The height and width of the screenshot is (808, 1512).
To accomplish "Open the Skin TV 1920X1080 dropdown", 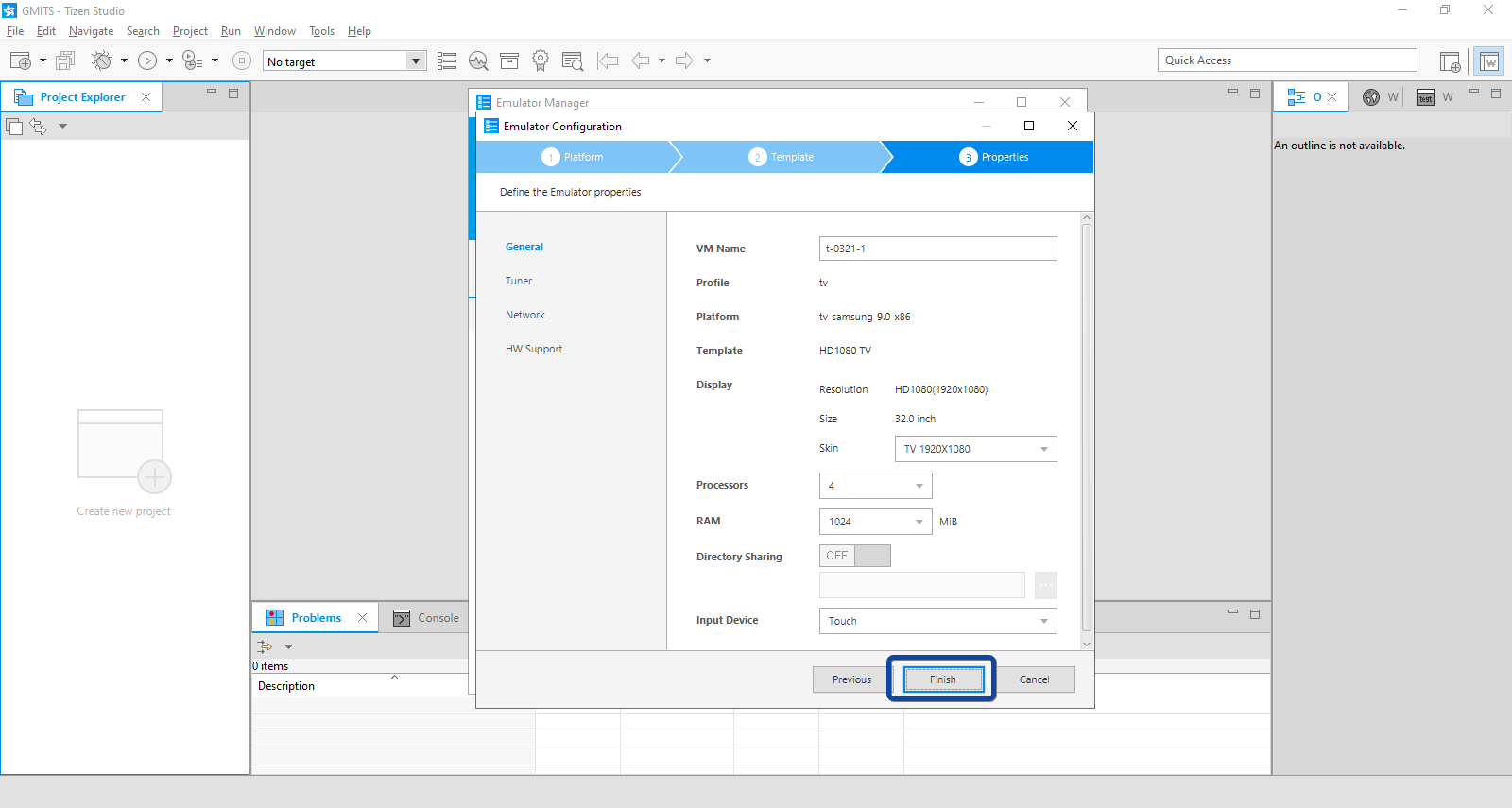I will point(975,449).
